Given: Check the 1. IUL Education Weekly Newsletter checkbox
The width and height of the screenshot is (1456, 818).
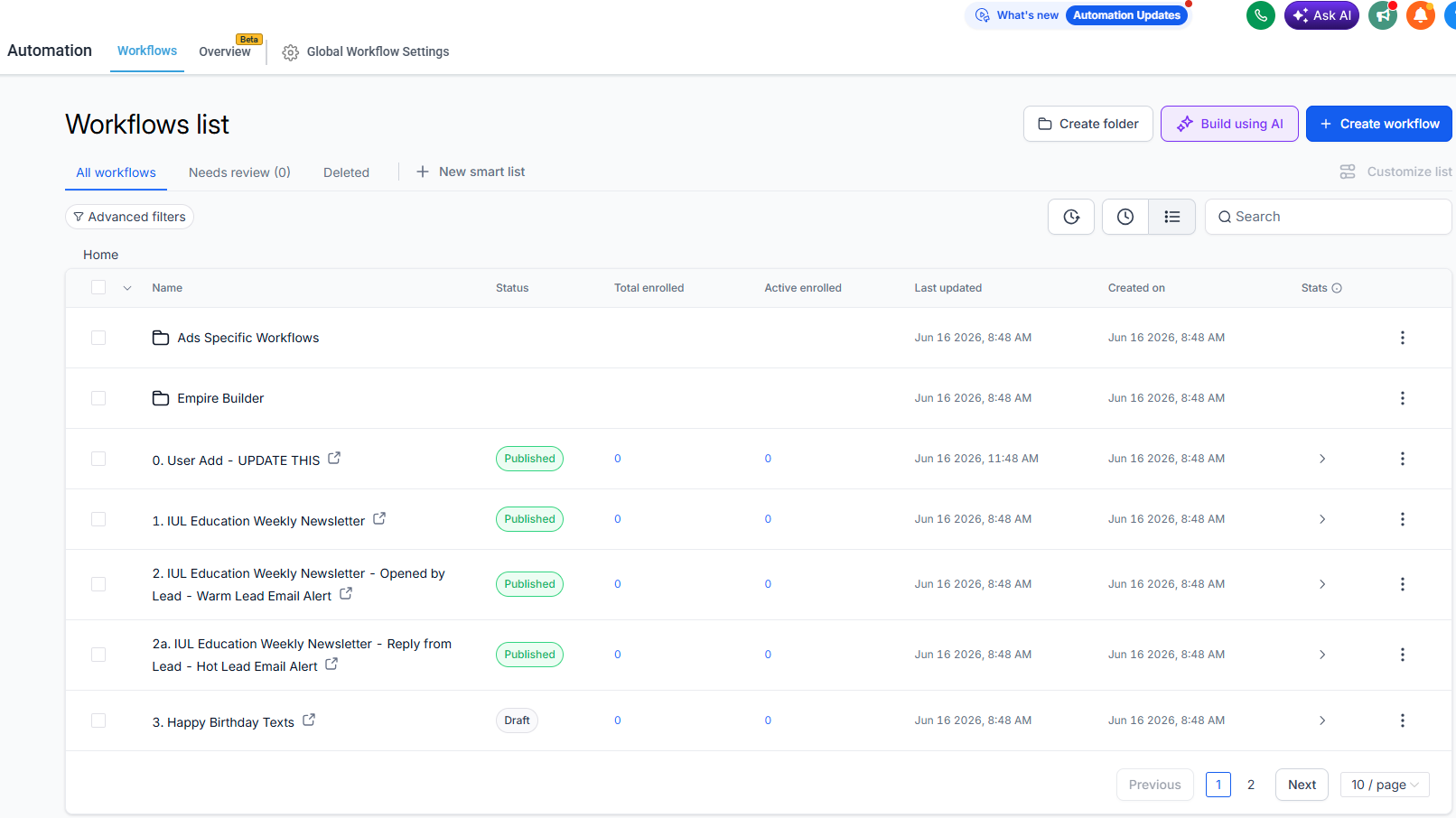Looking at the screenshot, I should [98, 519].
